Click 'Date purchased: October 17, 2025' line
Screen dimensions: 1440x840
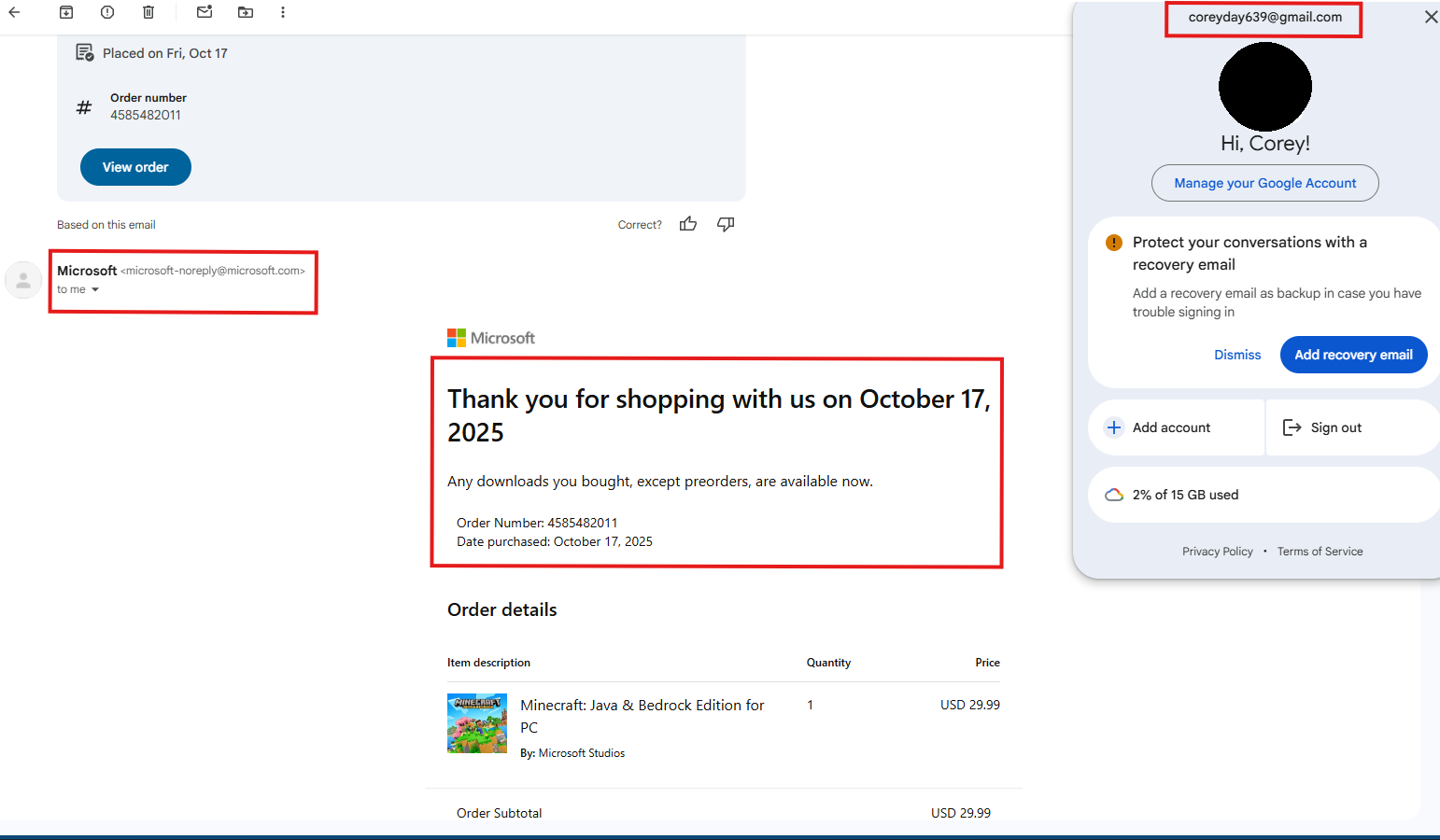tap(555, 541)
